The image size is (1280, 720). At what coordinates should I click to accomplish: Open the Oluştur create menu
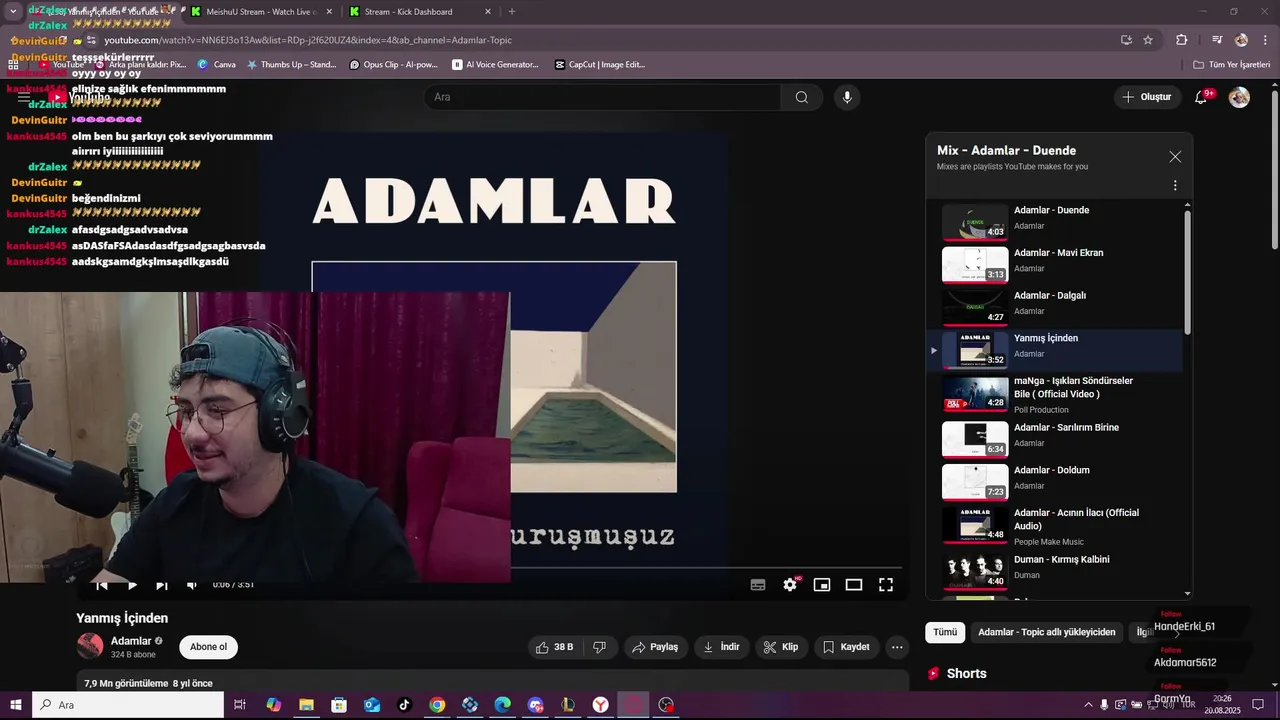(x=1146, y=97)
